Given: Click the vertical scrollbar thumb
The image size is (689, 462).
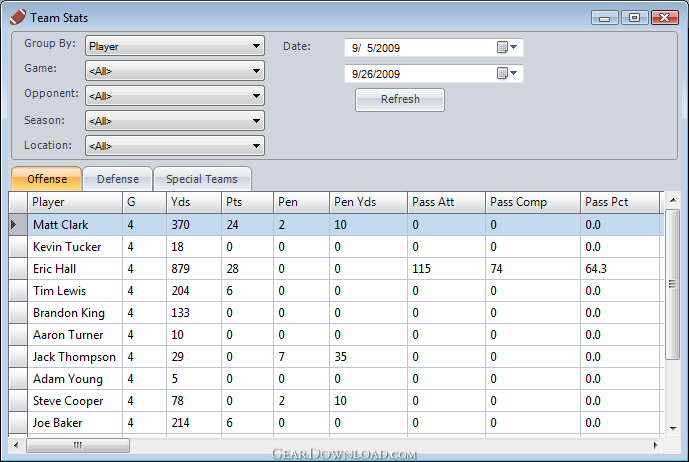Looking at the screenshot, I should (x=673, y=284).
